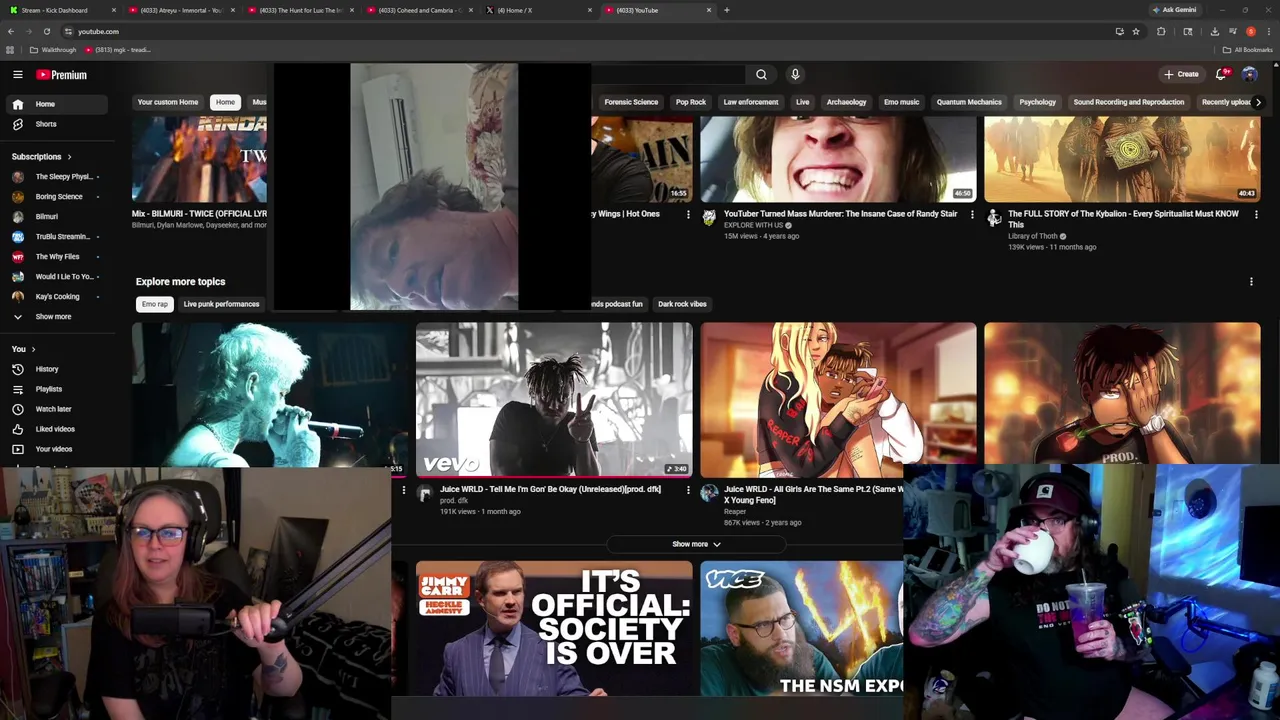The height and width of the screenshot is (720, 1280).
Task: Select Emo rap topic chip
Action: click(x=155, y=304)
